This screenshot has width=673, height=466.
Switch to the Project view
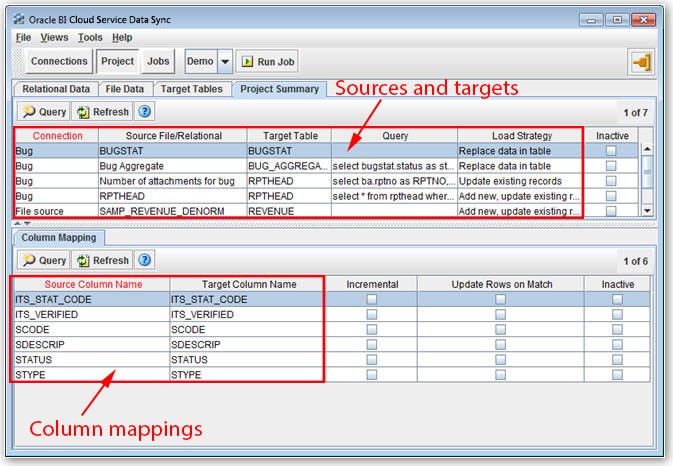(117, 61)
